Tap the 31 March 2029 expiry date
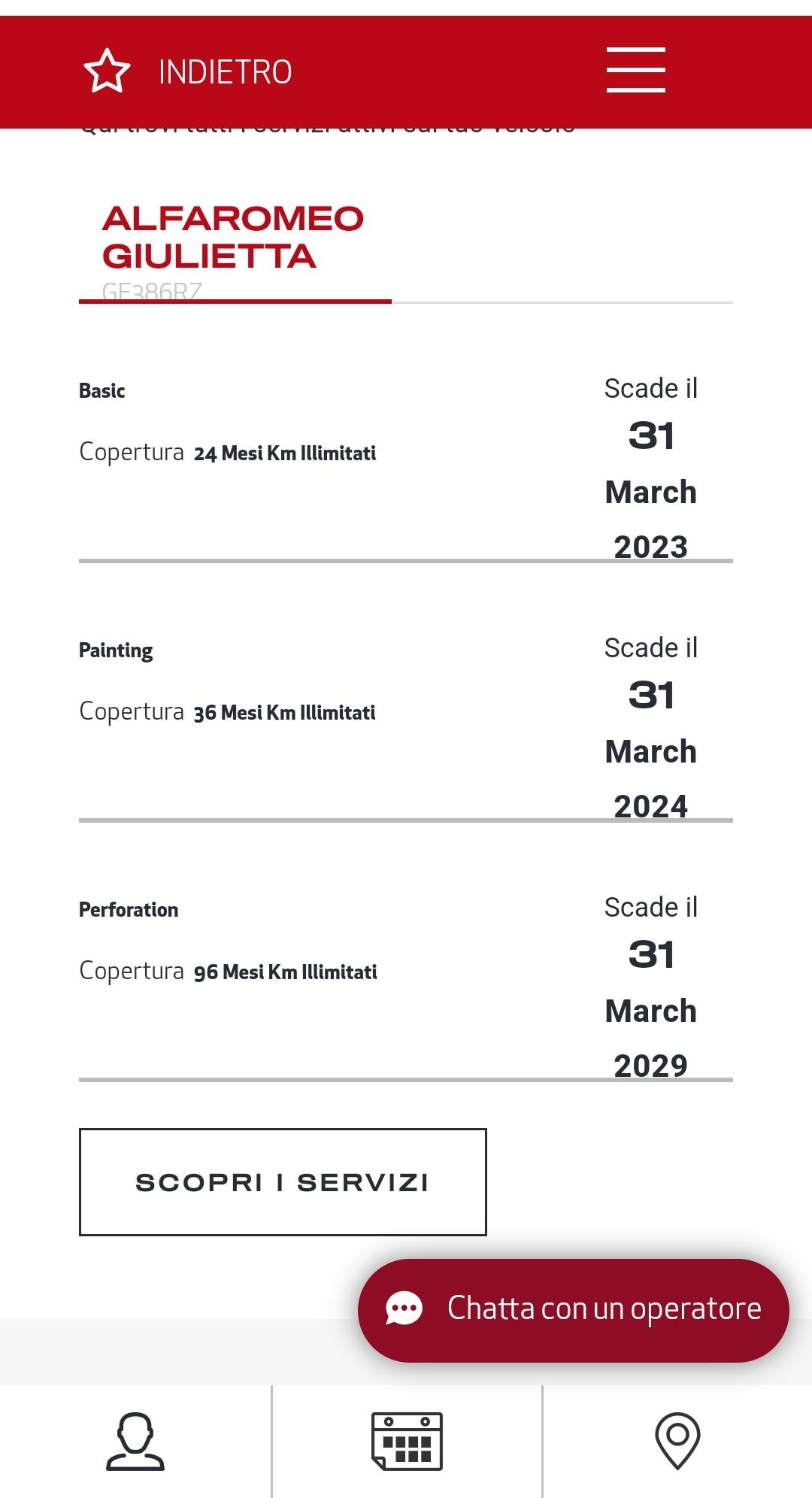Viewport: 812px width, 1498px height. coord(651,1010)
